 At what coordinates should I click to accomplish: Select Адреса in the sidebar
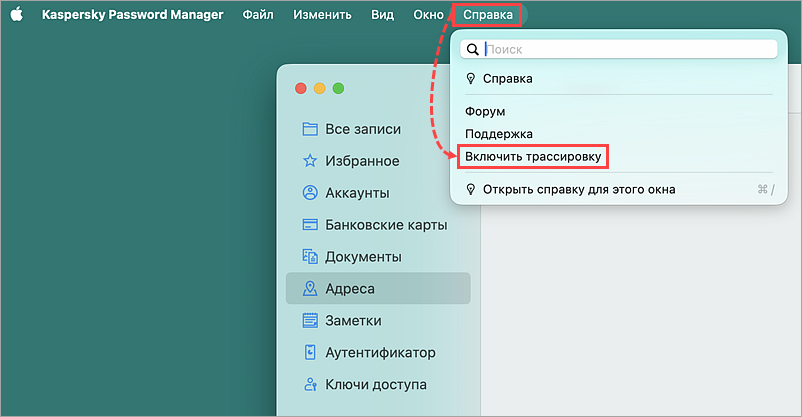pyautogui.click(x=378, y=288)
